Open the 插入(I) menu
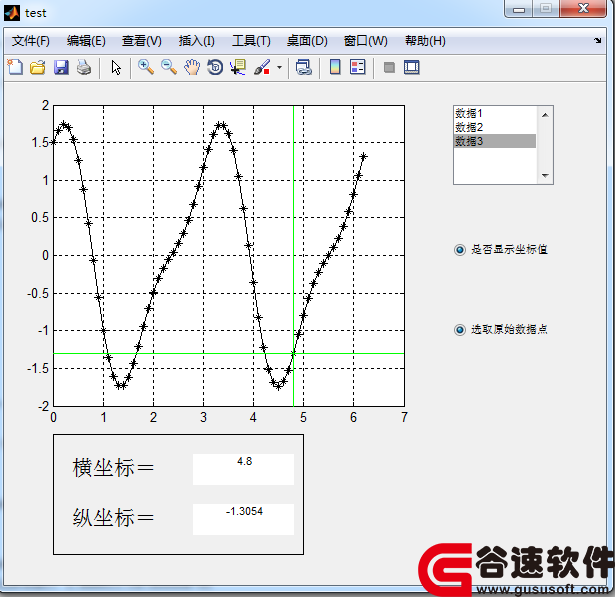 pyautogui.click(x=197, y=41)
